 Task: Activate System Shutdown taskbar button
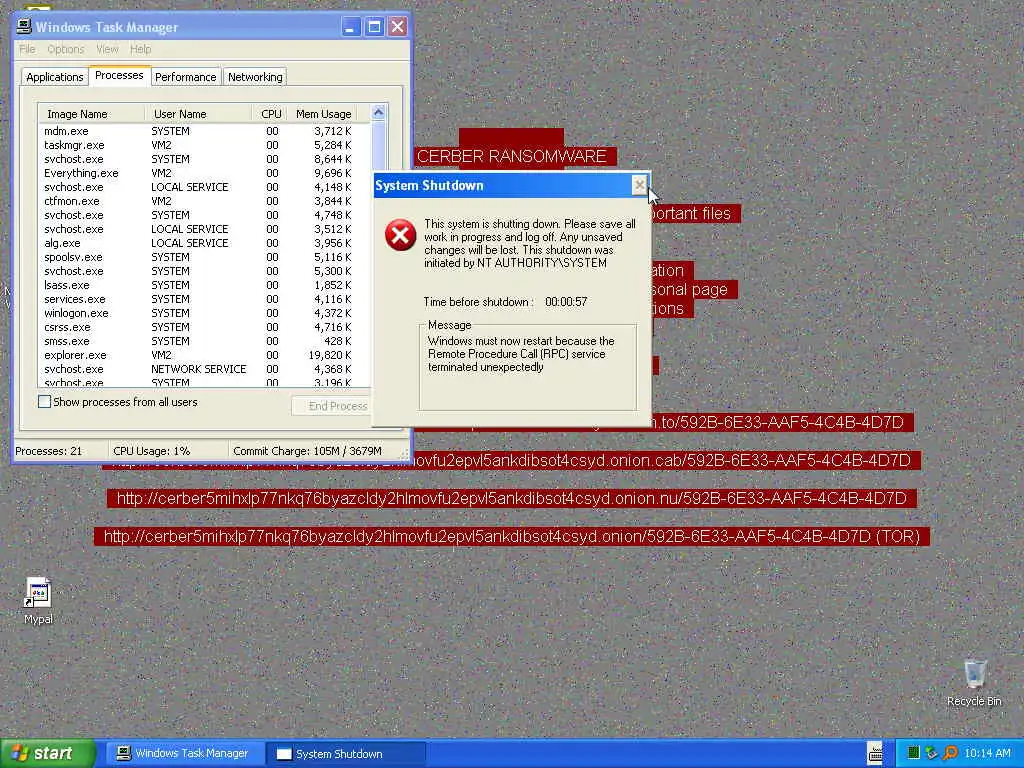(x=346, y=753)
